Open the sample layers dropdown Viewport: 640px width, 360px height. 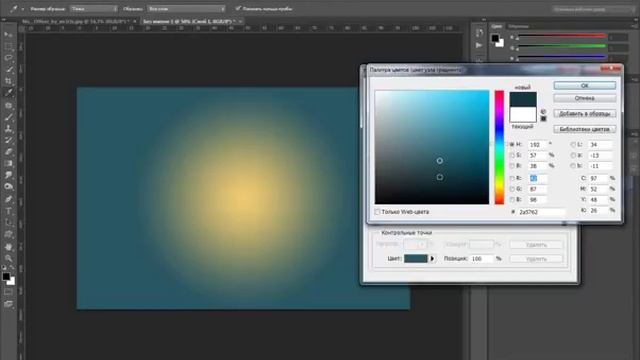tap(186, 9)
